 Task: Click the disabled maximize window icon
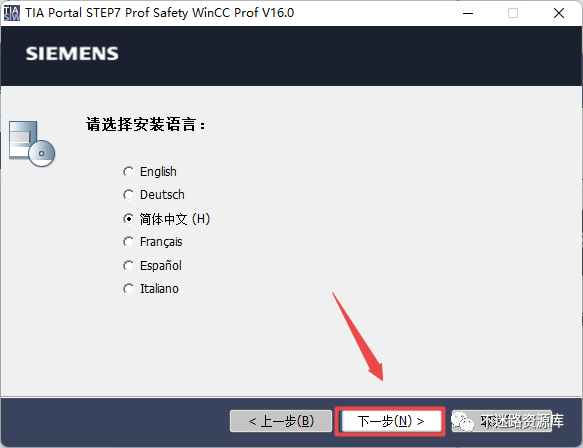pos(513,13)
